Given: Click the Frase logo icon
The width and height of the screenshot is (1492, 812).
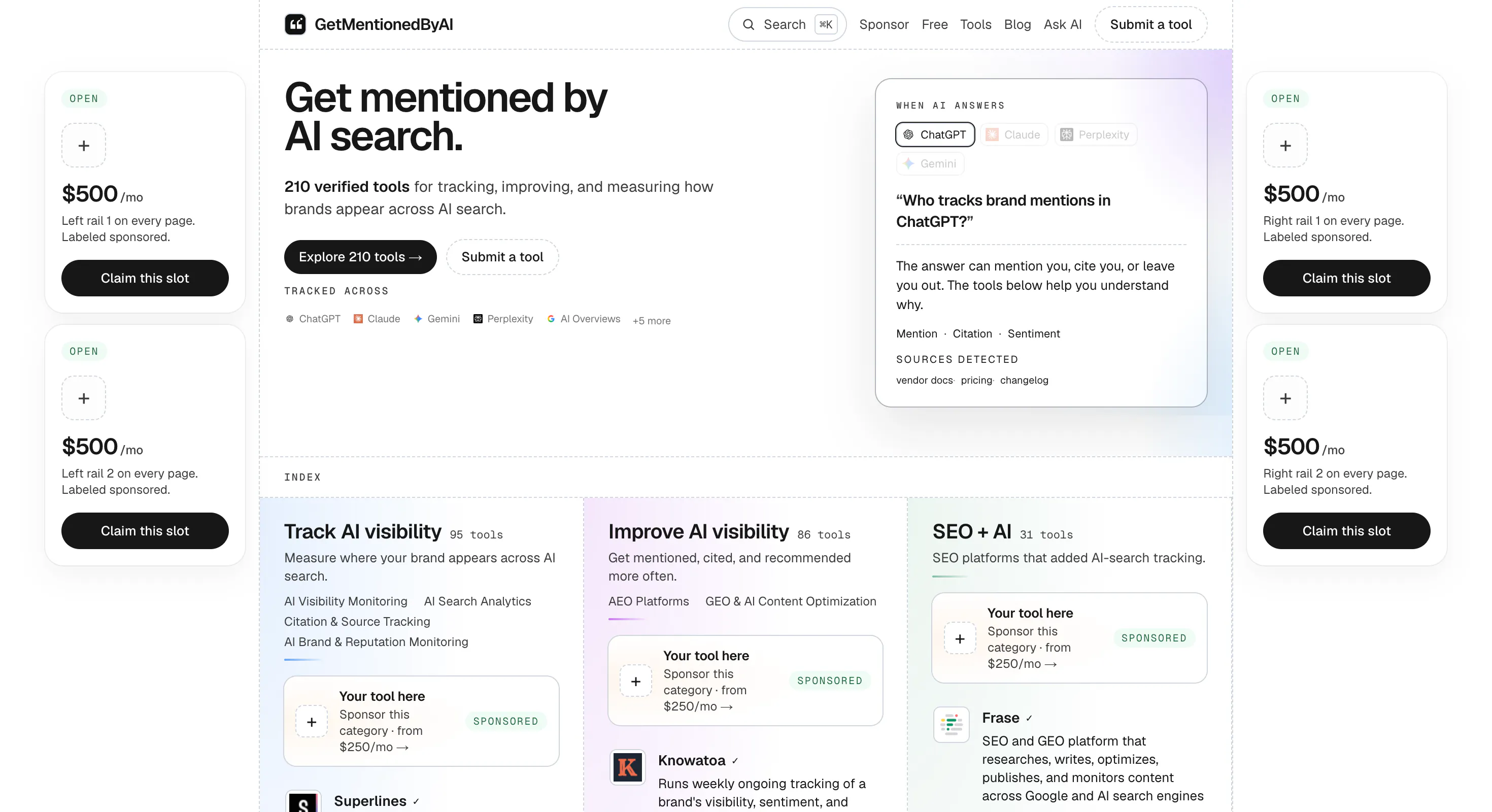Looking at the screenshot, I should click(951, 725).
